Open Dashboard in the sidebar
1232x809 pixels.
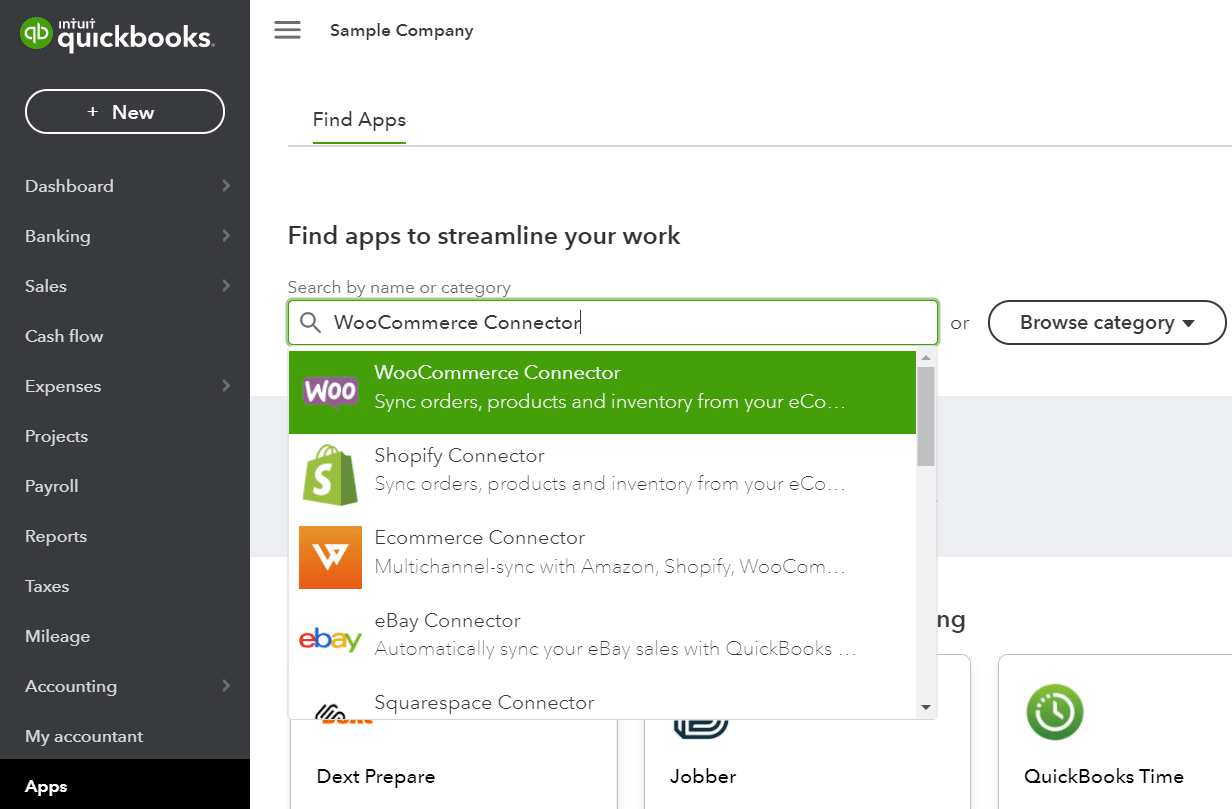tap(125, 186)
